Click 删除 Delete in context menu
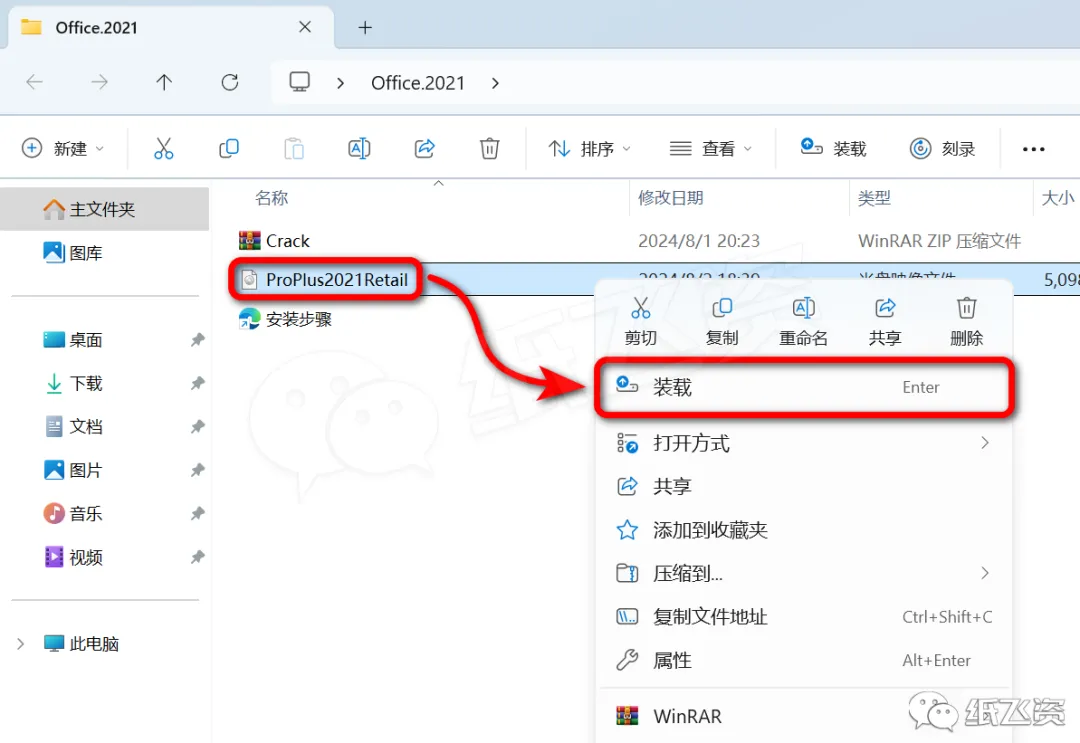Viewport: 1080px width, 743px height. click(966, 322)
